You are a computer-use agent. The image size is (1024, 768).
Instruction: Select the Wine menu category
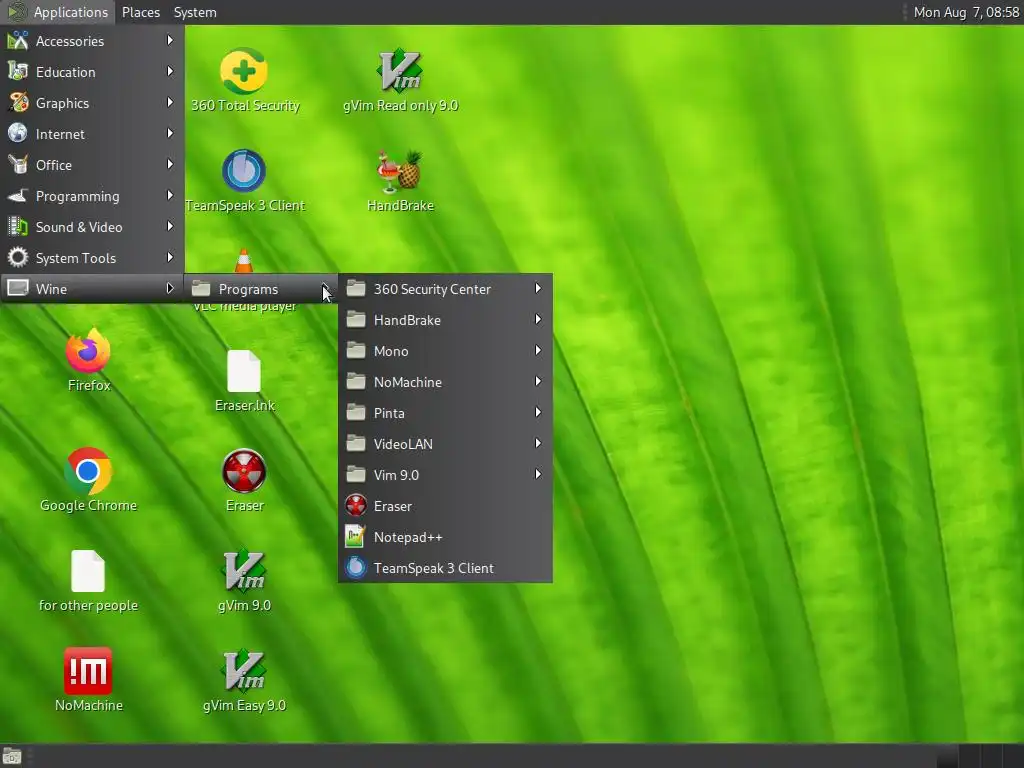92,289
